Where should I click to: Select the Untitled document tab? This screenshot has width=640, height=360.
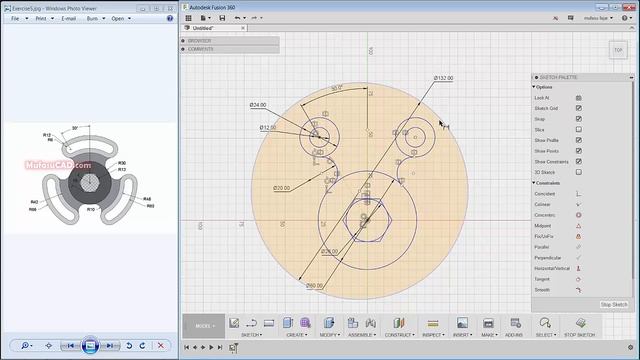coord(214,28)
